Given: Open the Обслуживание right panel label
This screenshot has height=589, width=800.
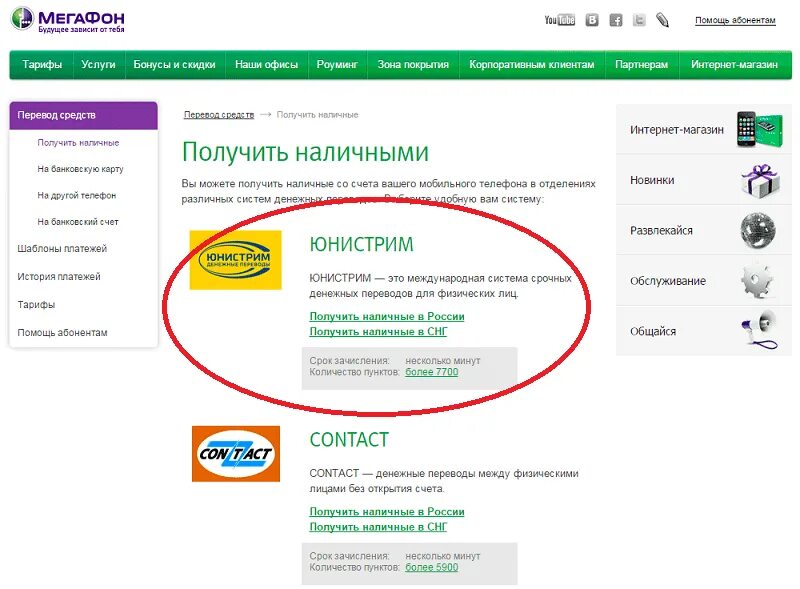Looking at the screenshot, I should 668,281.
